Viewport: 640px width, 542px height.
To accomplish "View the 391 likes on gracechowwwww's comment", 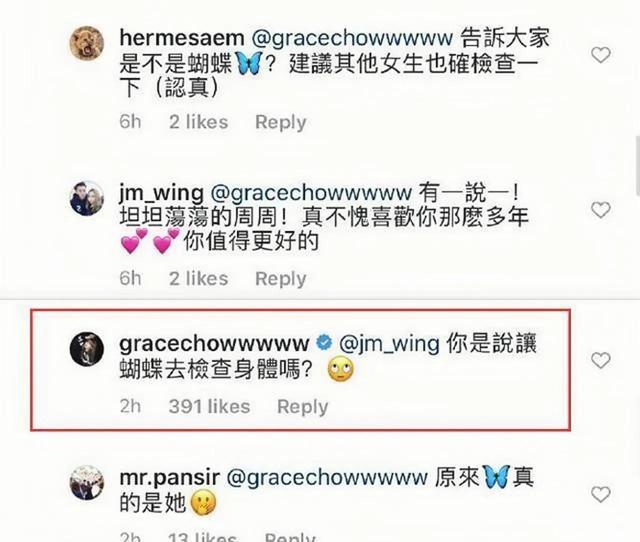I will (209, 406).
